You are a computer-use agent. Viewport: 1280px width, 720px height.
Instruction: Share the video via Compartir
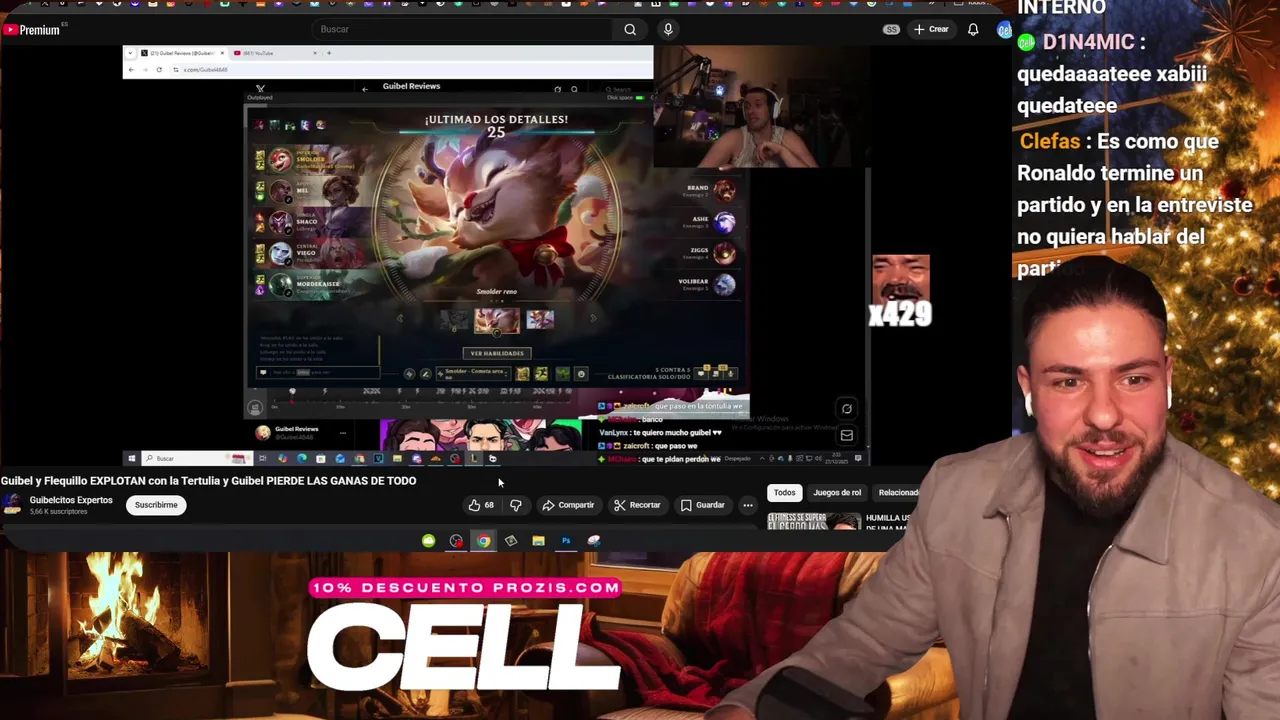coord(568,505)
